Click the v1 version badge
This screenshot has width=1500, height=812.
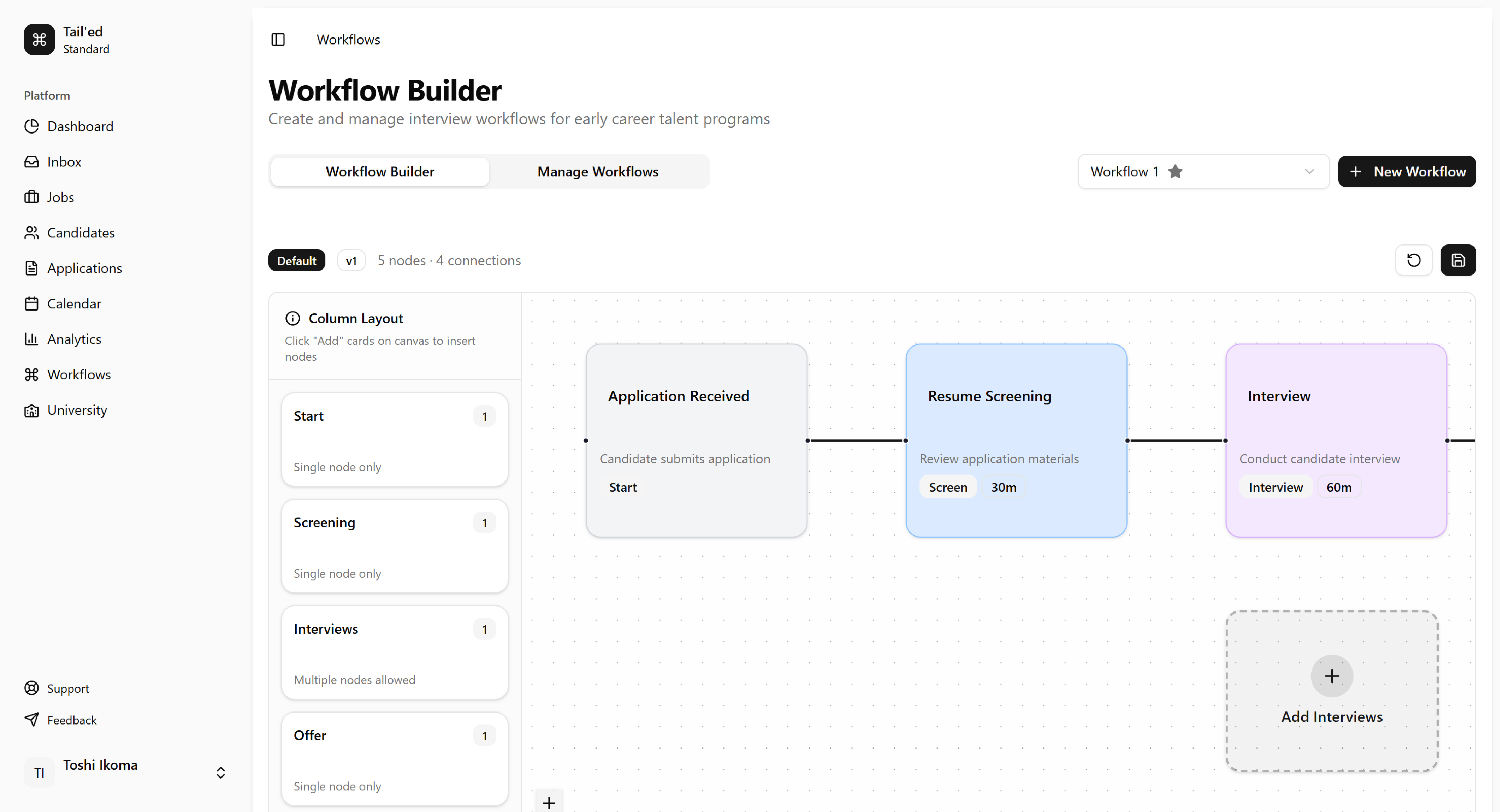click(x=351, y=261)
